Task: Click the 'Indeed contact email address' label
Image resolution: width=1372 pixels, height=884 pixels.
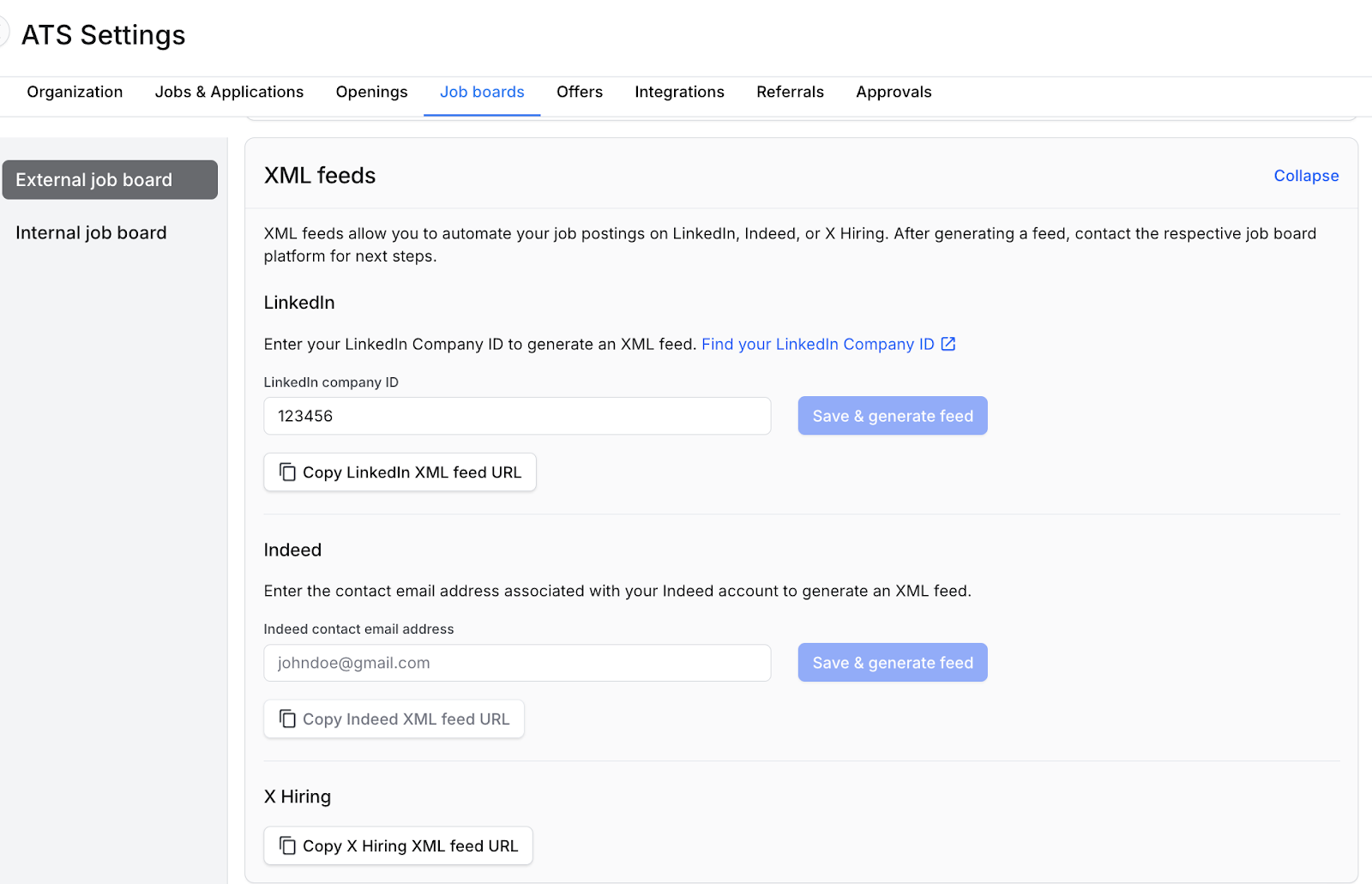Action: pos(358,629)
